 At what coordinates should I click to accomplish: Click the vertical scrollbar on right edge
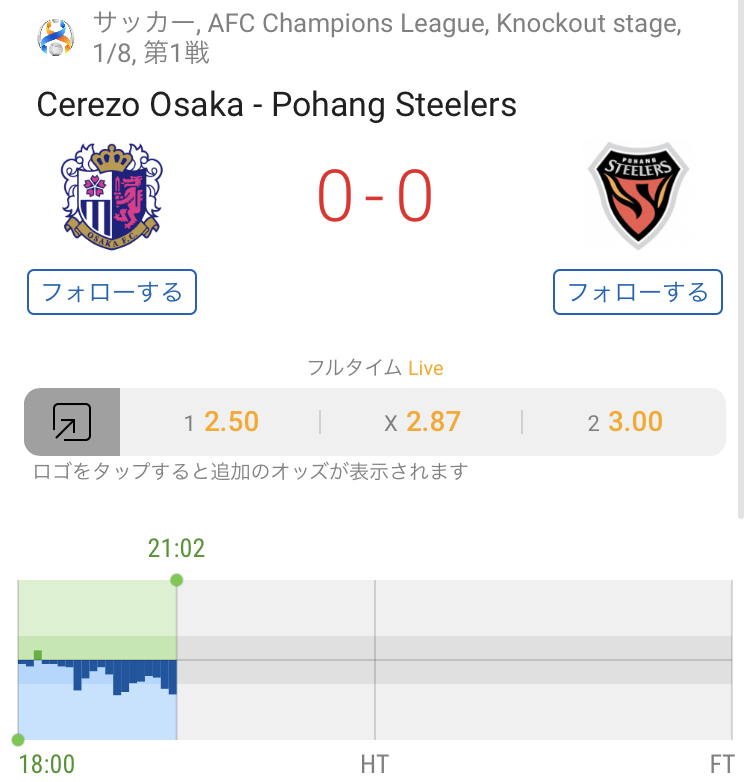[x=741, y=259]
